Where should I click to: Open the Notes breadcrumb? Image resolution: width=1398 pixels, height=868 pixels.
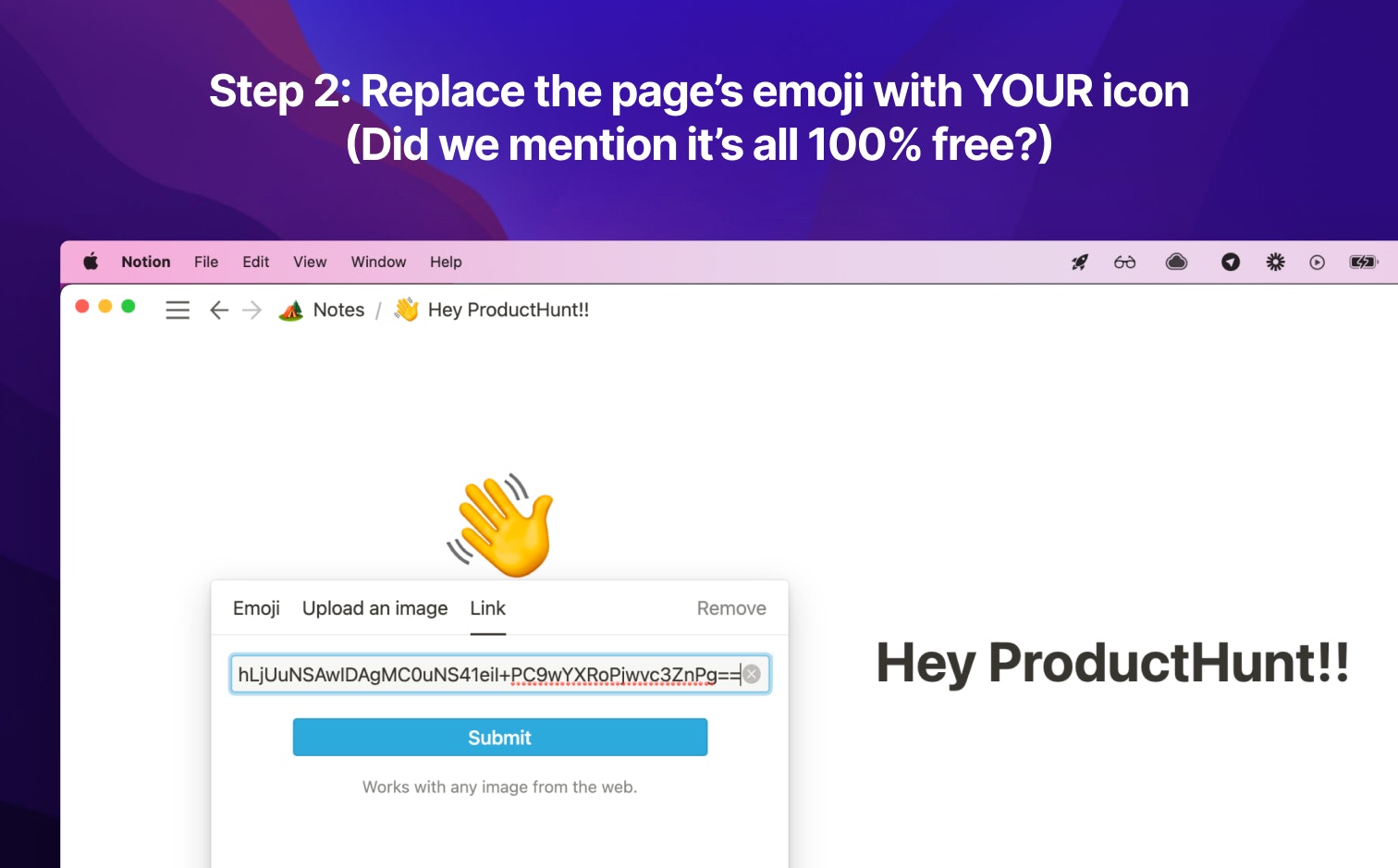[x=338, y=311]
